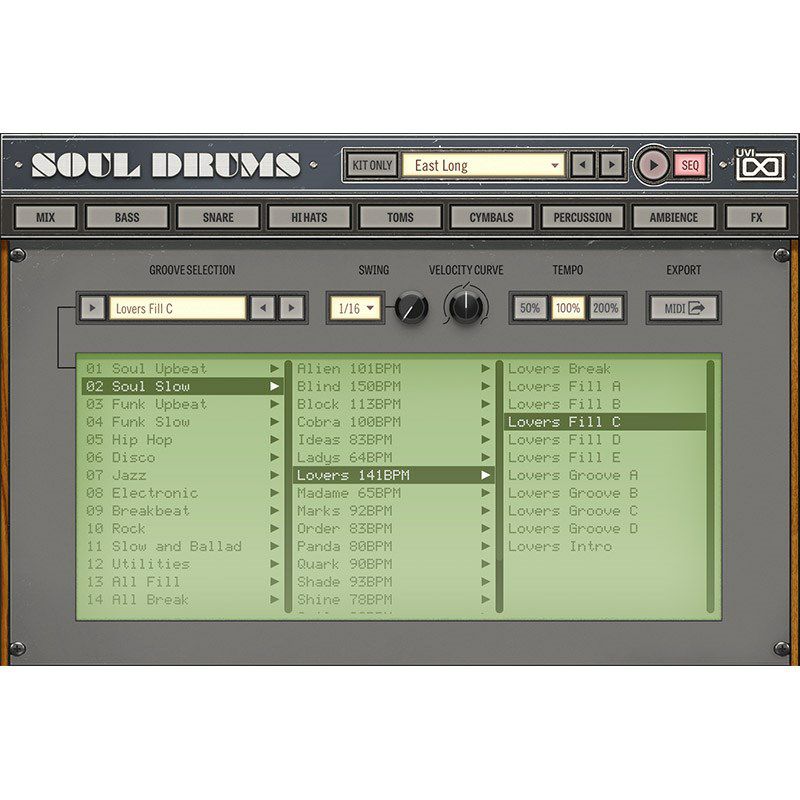Select 03 Funk Upbeat category
Viewport: 800px width, 800px height.
[183, 404]
